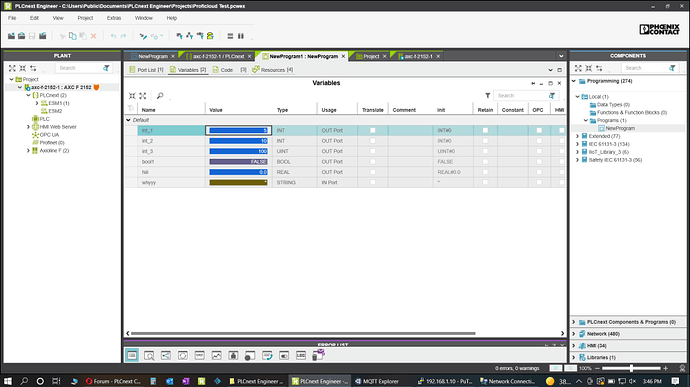Toggle OPC checkbox for int_2 row
The height and width of the screenshot is (387, 690).
(x=539, y=141)
